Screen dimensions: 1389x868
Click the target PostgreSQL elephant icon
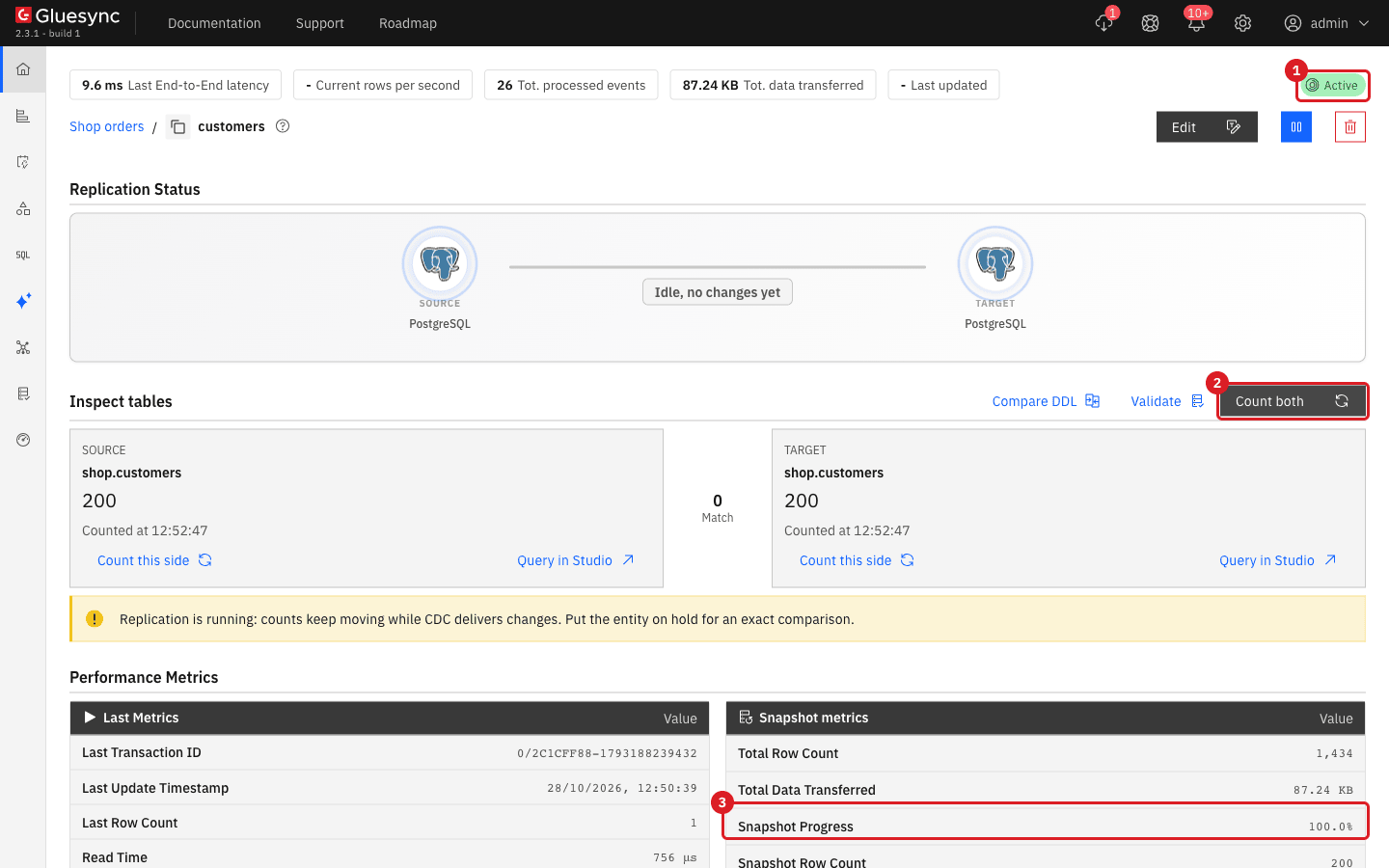pyautogui.click(x=995, y=263)
